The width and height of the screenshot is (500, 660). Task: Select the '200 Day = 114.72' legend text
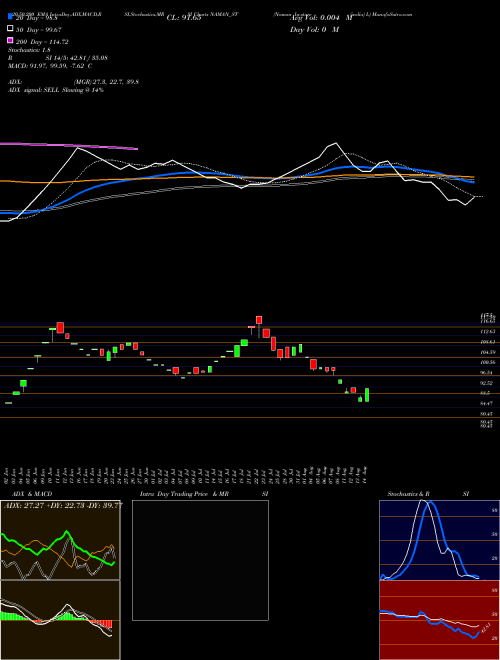[x=42, y=42]
